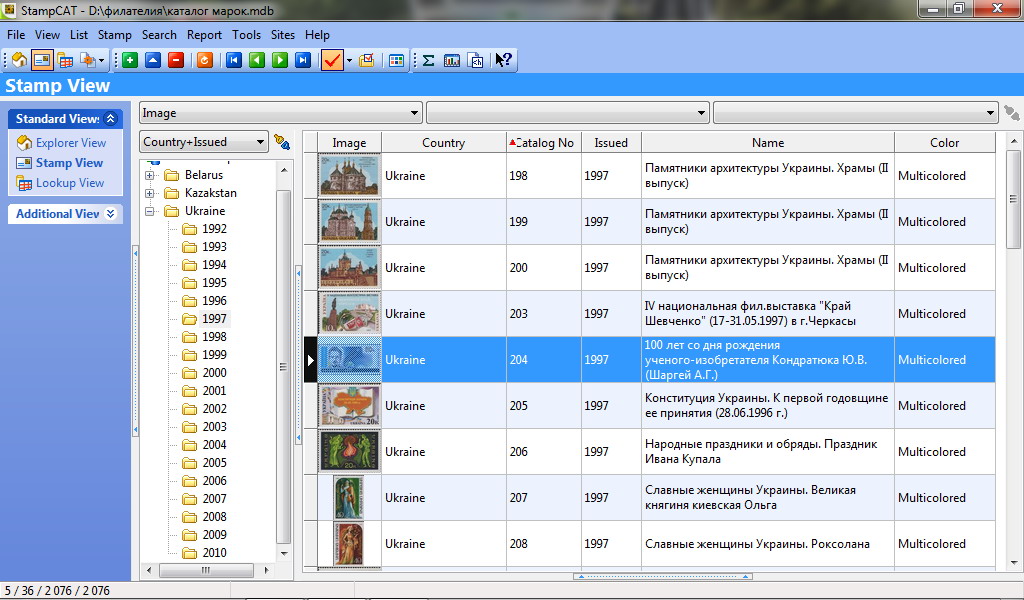Jump to the first record
The image size is (1024, 600).
click(234, 60)
